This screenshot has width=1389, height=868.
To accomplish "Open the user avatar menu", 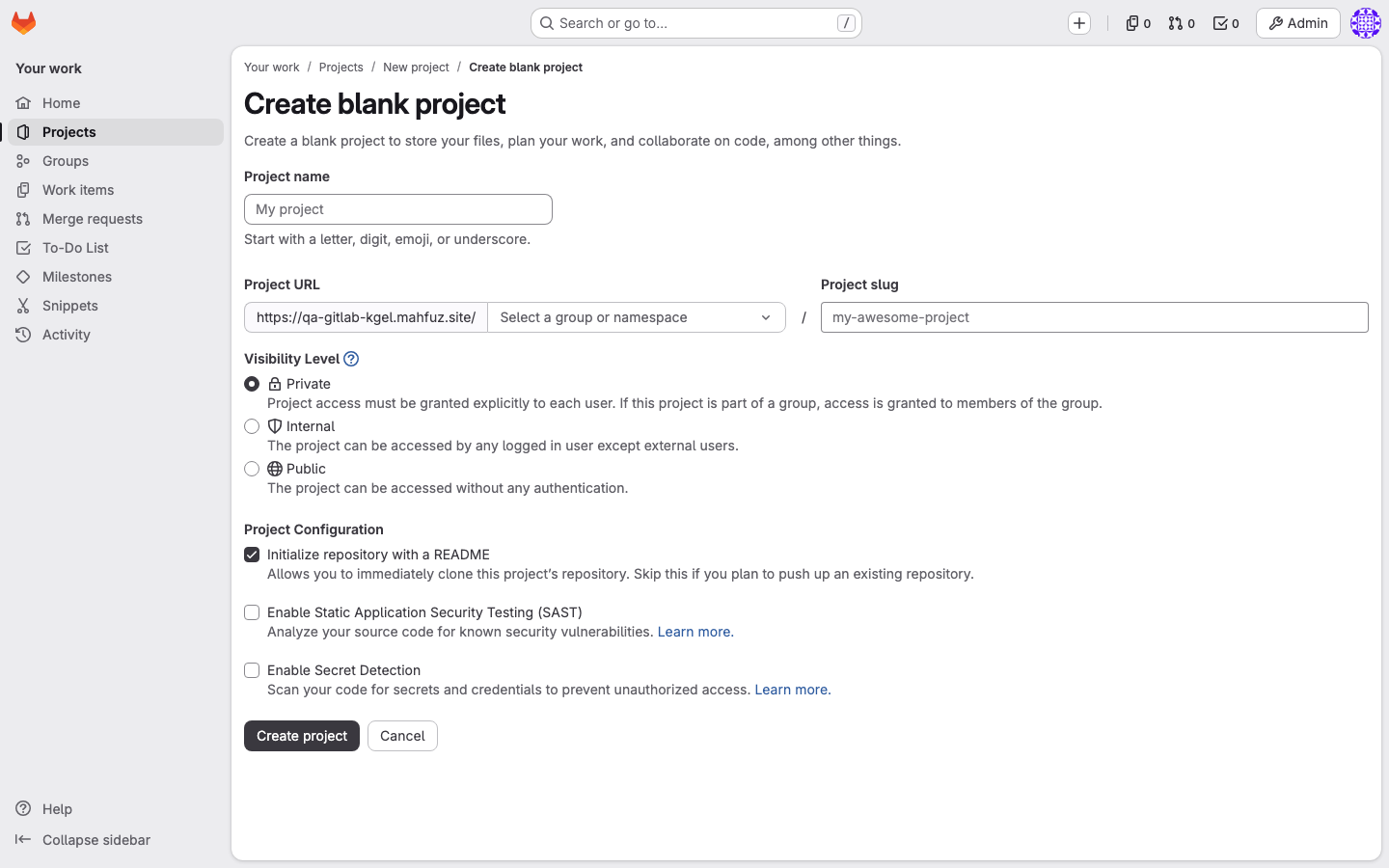I will 1366,23.
